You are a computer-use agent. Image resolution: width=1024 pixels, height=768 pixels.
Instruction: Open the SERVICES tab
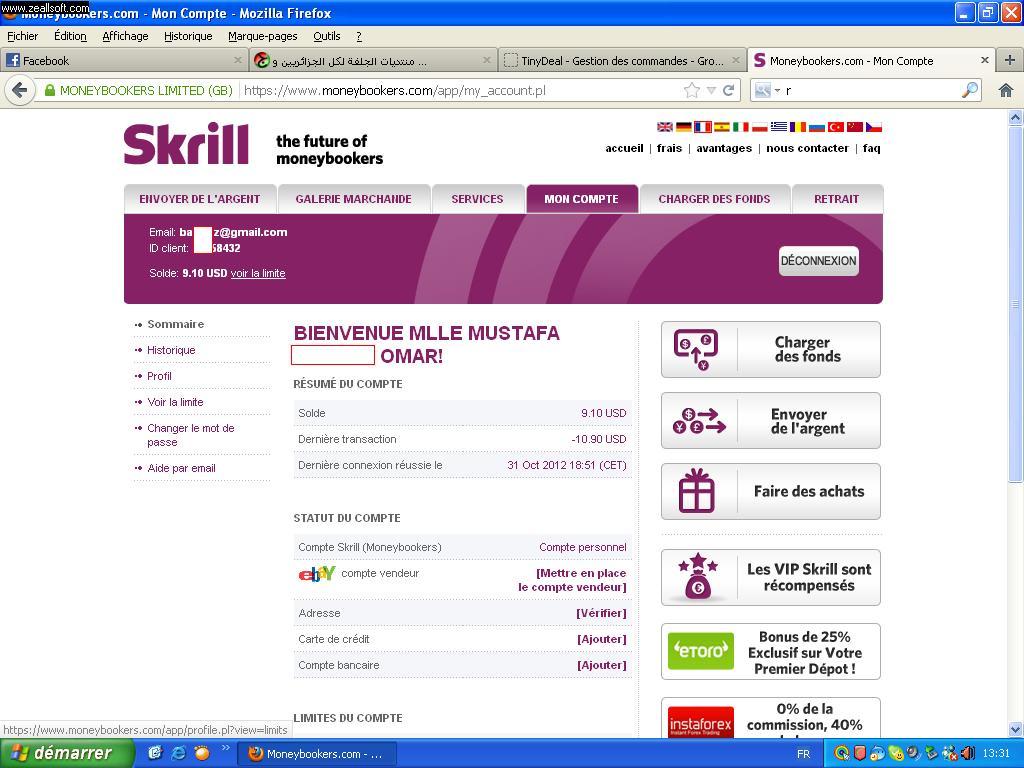click(x=477, y=199)
